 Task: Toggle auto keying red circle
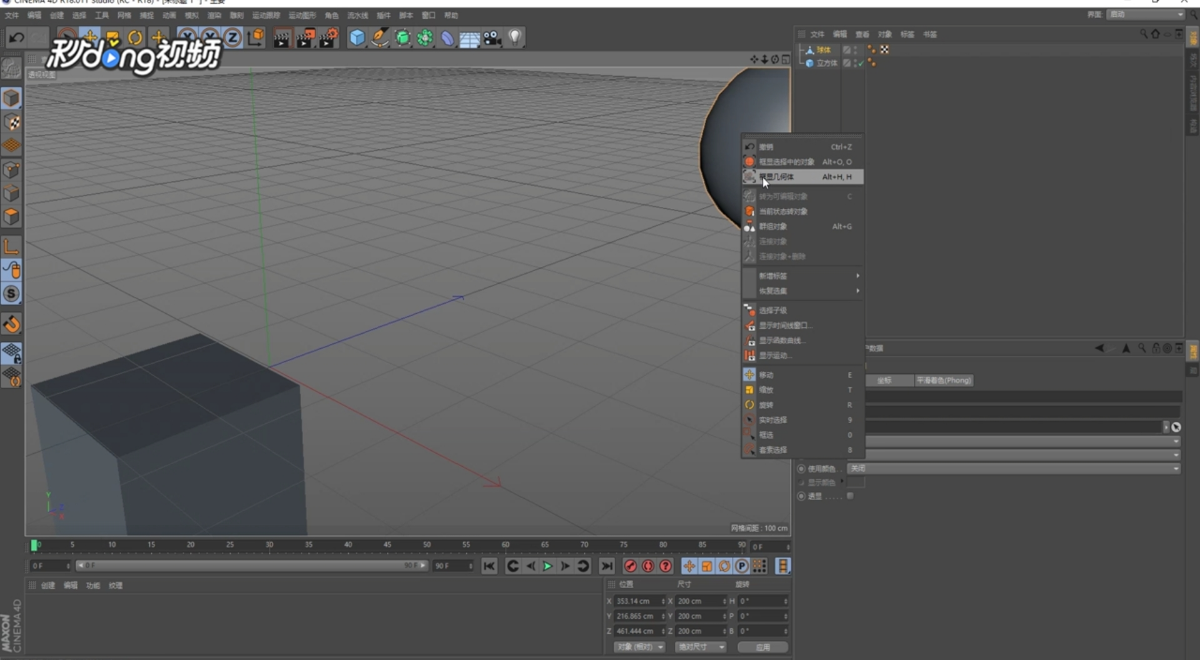pyautogui.click(x=648, y=566)
